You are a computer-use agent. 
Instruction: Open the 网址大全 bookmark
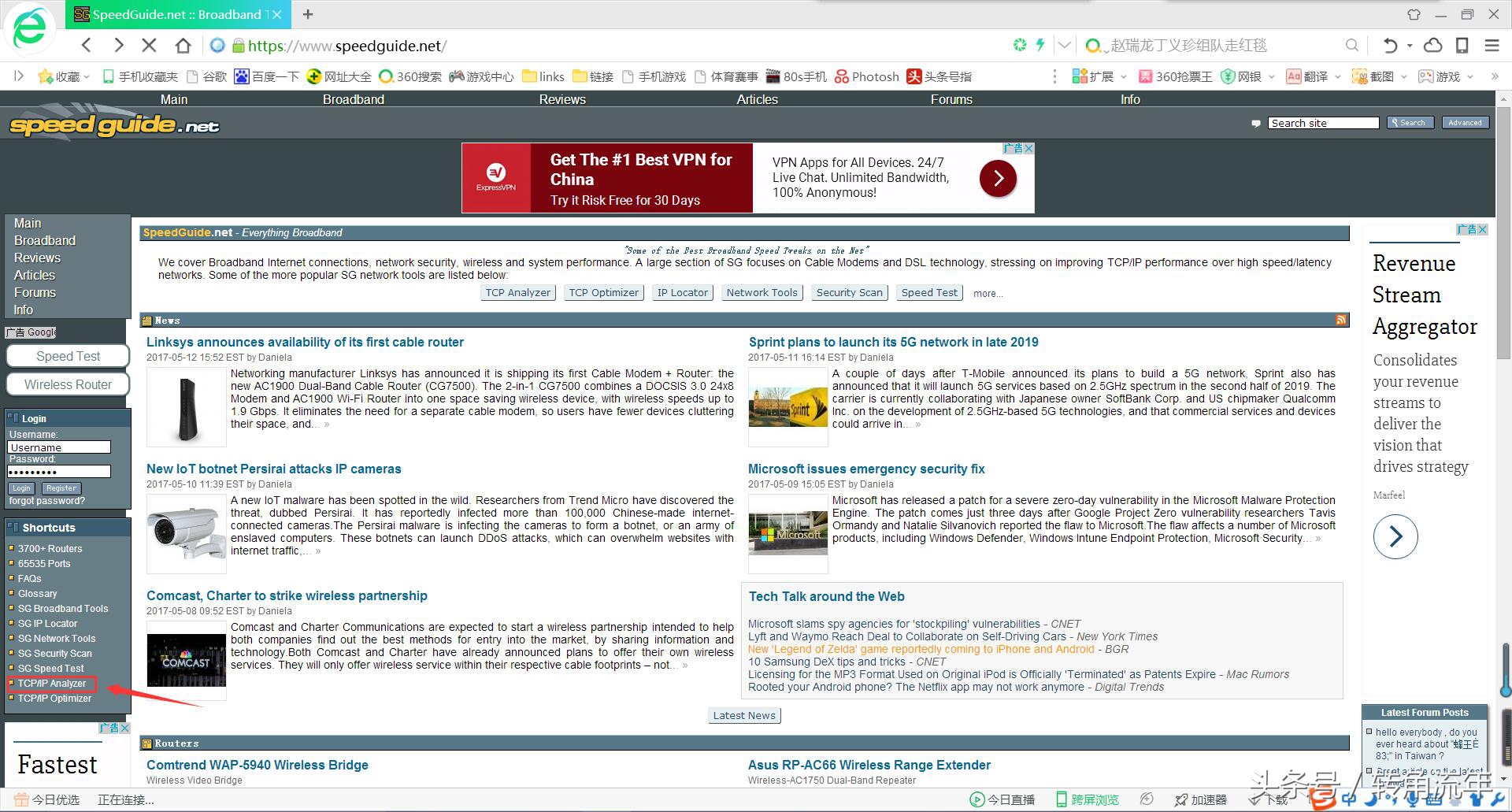(339, 76)
